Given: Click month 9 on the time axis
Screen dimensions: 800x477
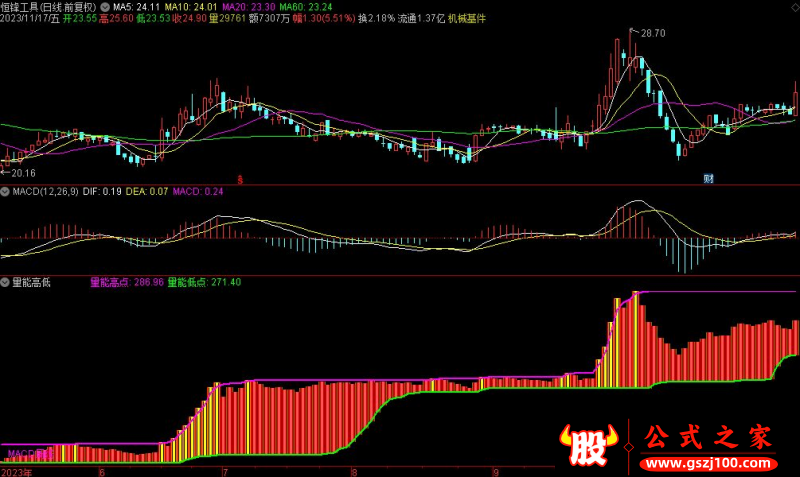Looking at the screenshot, I should 495,472.
